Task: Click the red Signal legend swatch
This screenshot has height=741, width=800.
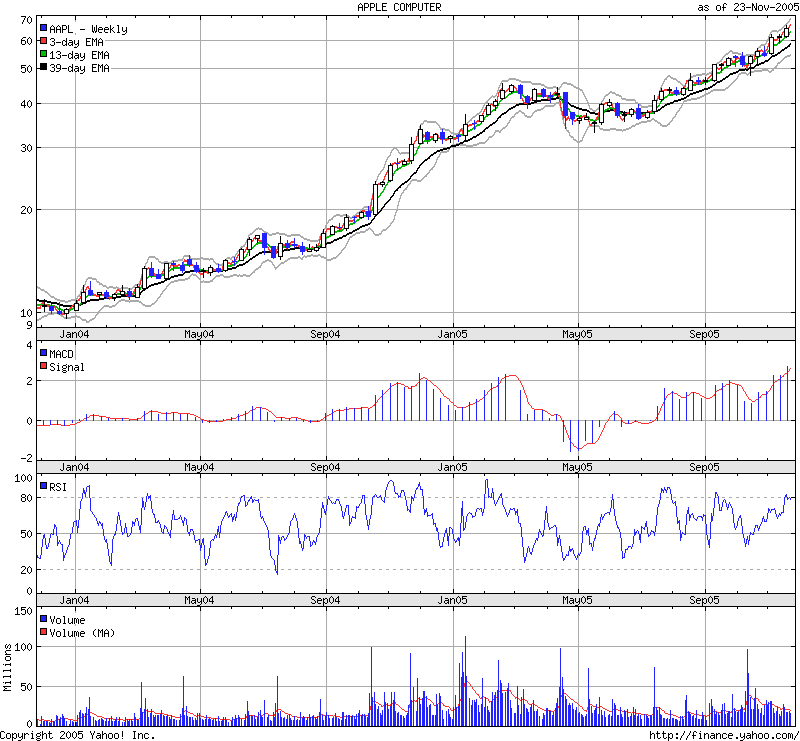Action: (x=43, y=366)
